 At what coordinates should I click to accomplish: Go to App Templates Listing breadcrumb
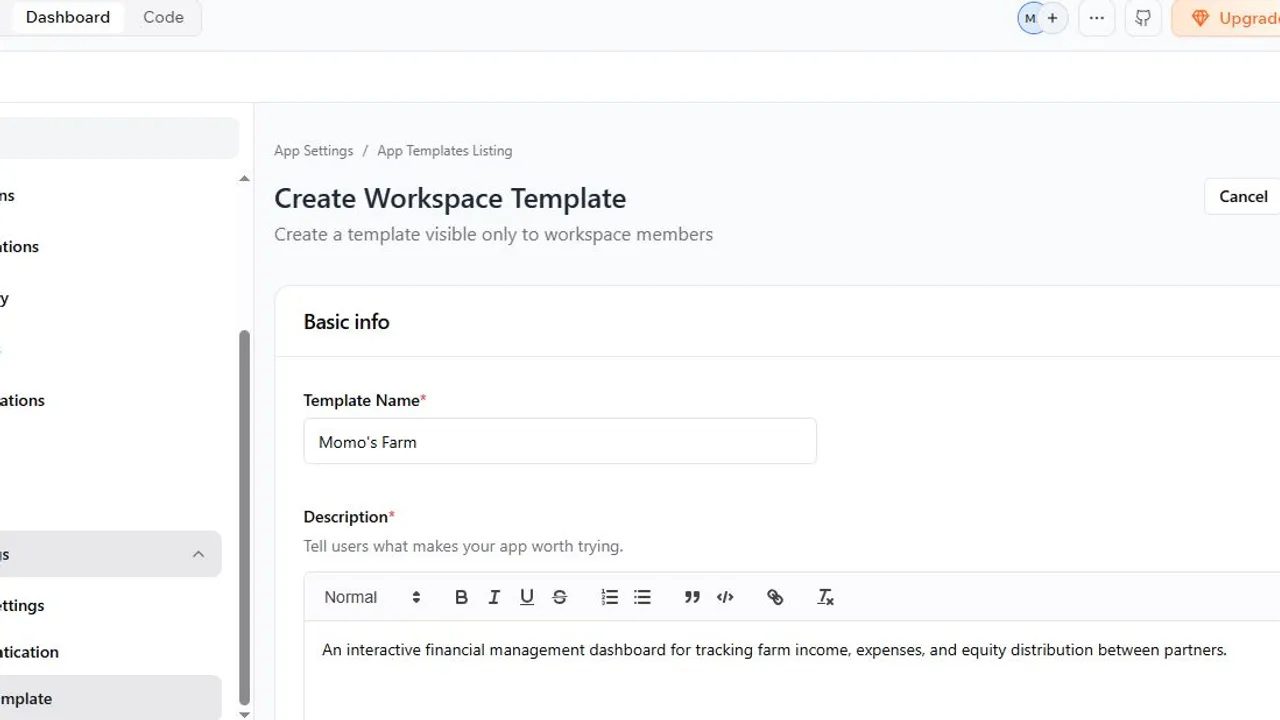[444, 151]
